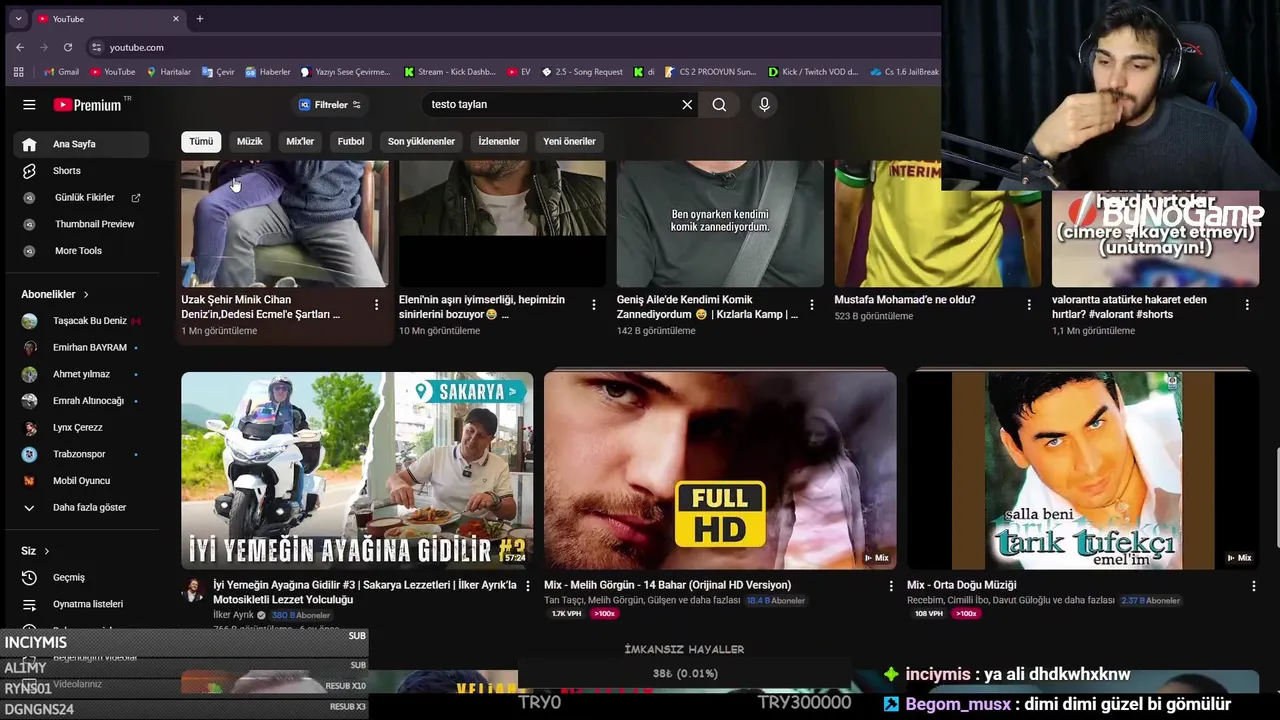
Task: Open the browser apps grid icon
Action: coord(18,72)
